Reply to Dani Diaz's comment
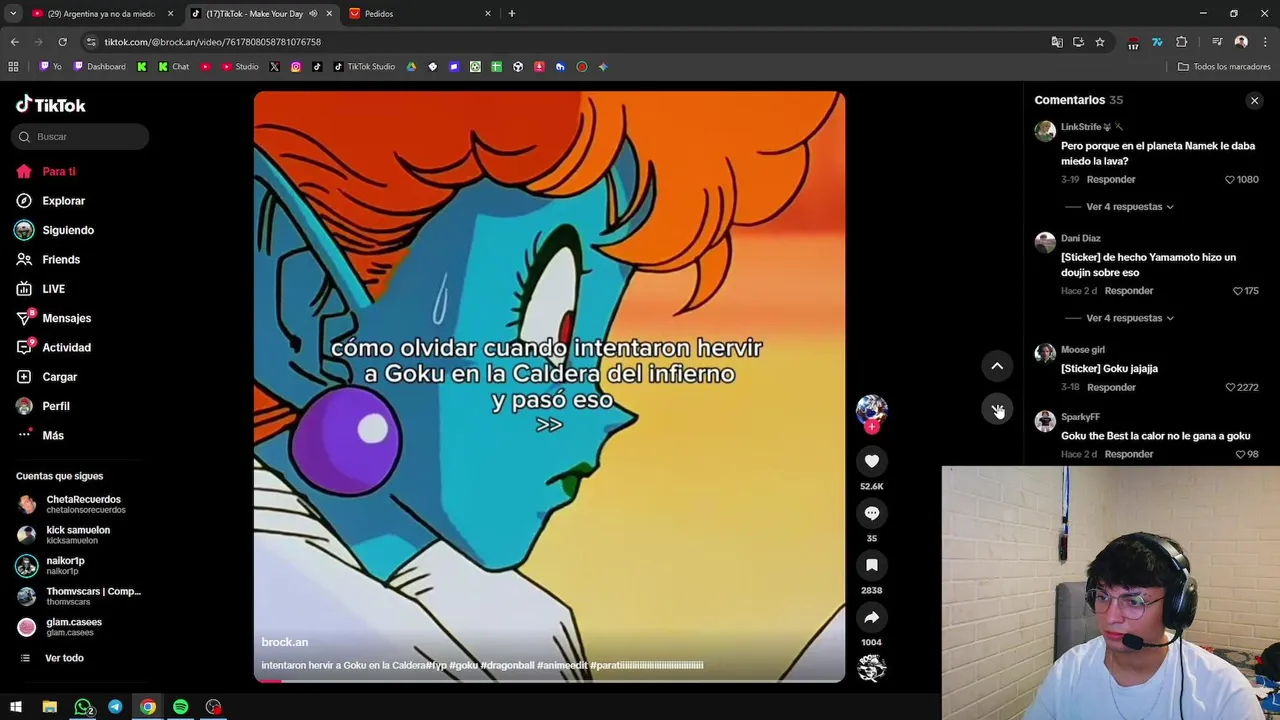1280x720 pixels. click(x=1129, y=291)
